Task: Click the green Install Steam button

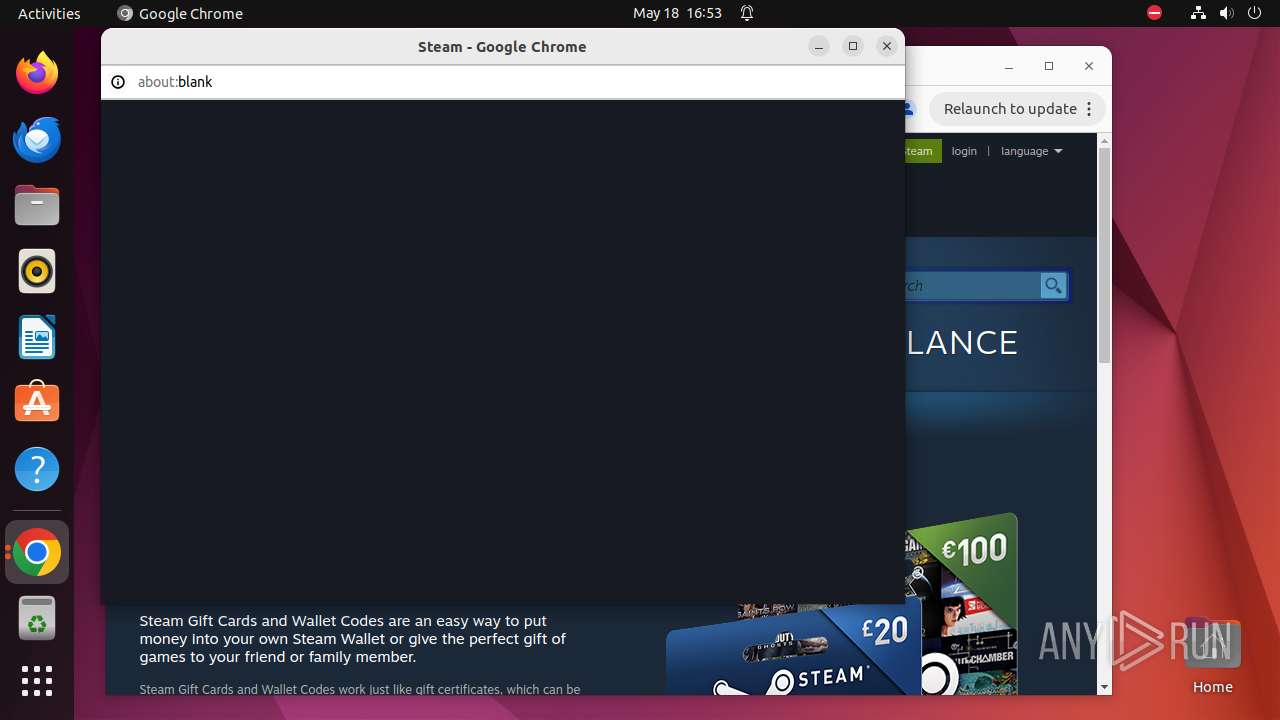Action: 923,151
